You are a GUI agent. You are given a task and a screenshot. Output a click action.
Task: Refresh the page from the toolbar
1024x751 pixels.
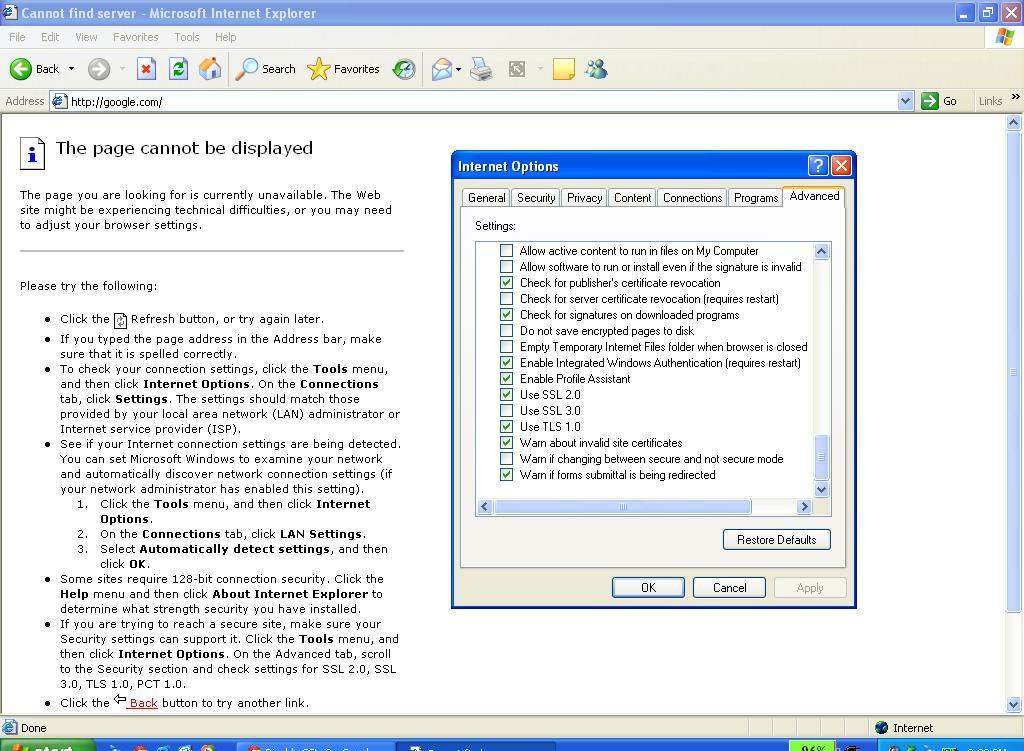178,69
